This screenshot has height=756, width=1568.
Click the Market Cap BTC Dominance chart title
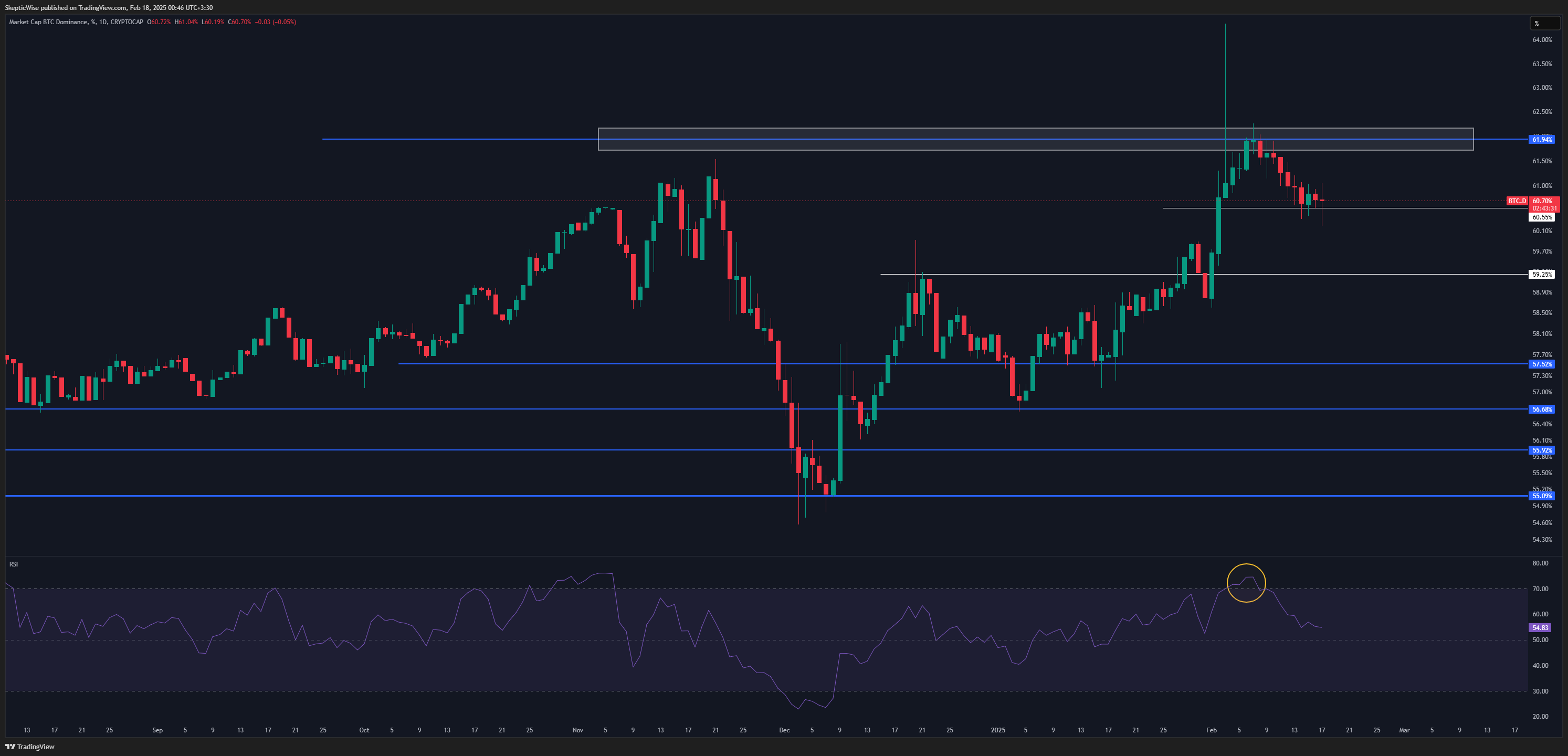click(76, 22)
